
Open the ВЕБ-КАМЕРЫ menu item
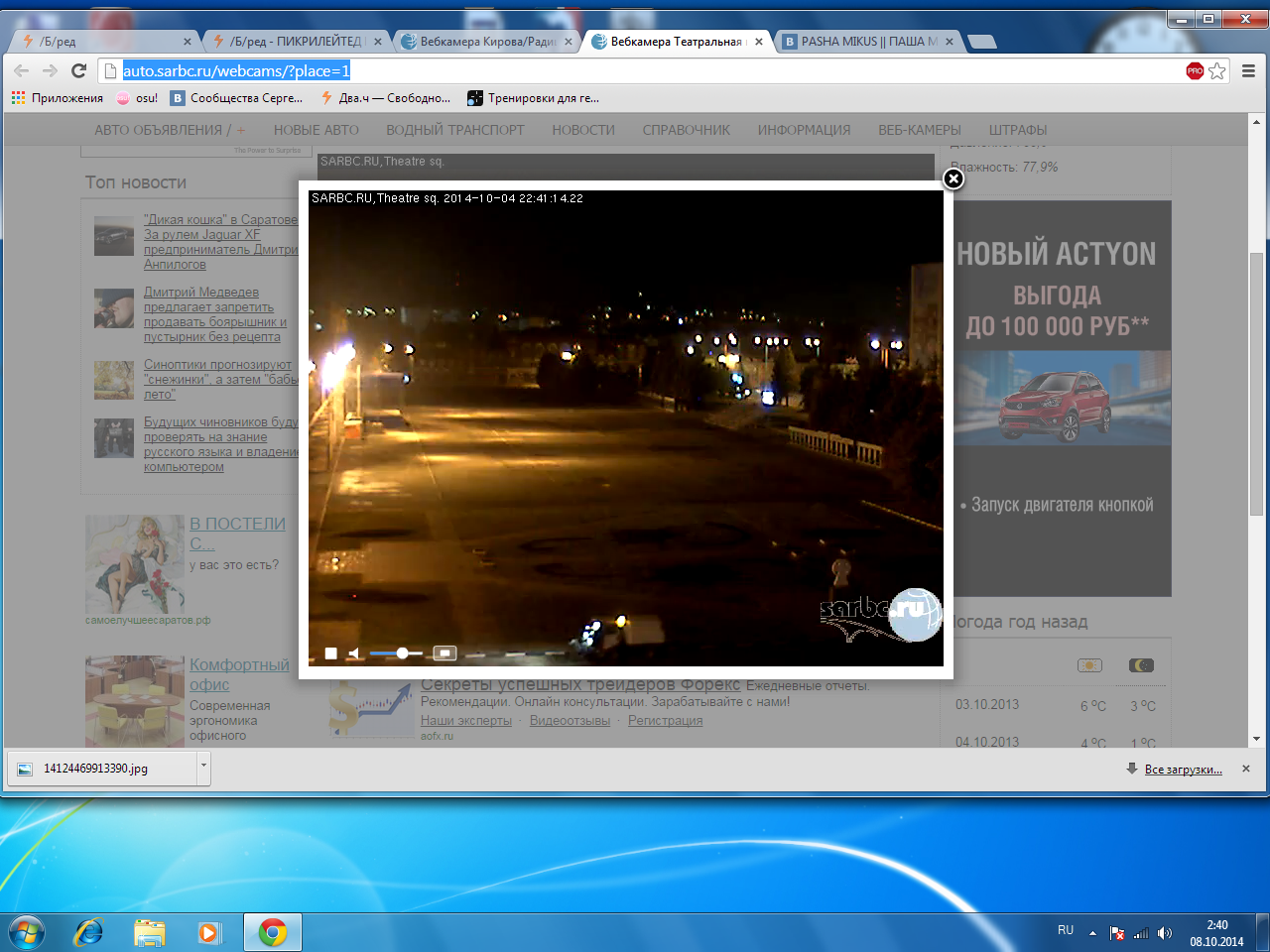click(920, 130)
